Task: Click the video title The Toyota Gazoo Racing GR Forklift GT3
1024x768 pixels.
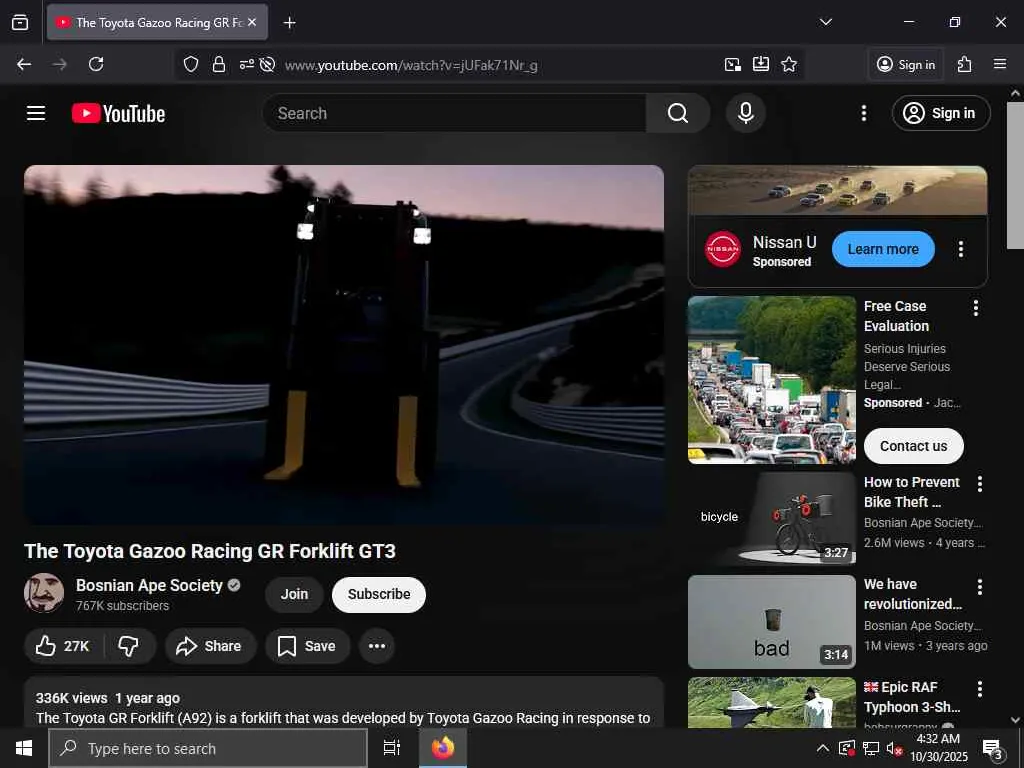Action: click(210, 551)
